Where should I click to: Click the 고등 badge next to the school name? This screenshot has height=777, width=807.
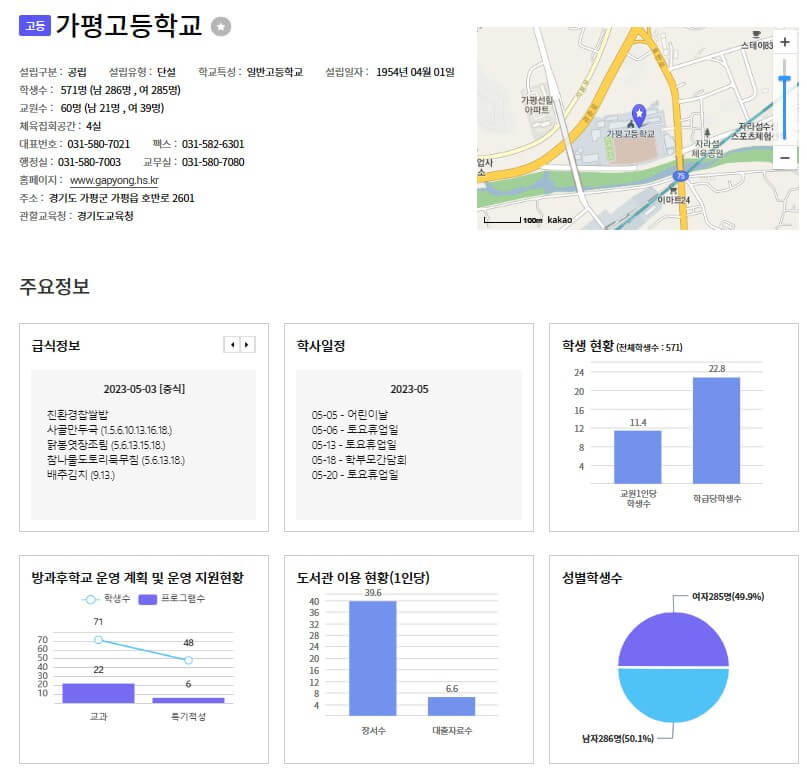(x=36, y=26)
